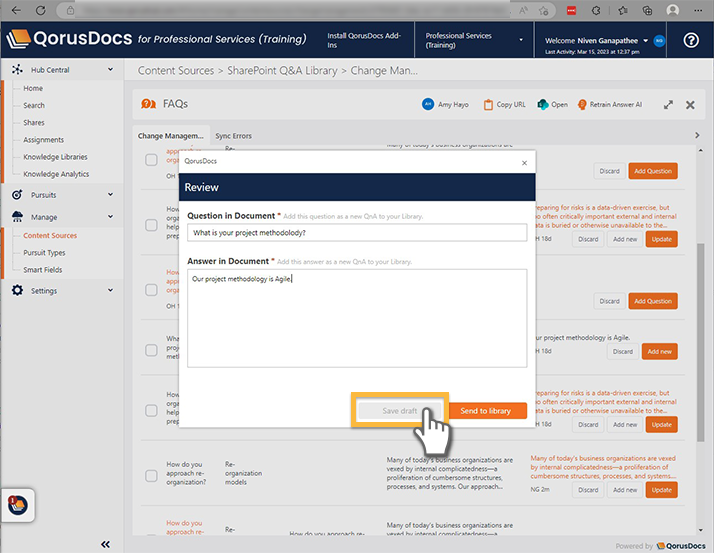The image size is (714, 553).
Task: Open Knowledge Analytics in sidebar
Action: pos(56,174)
